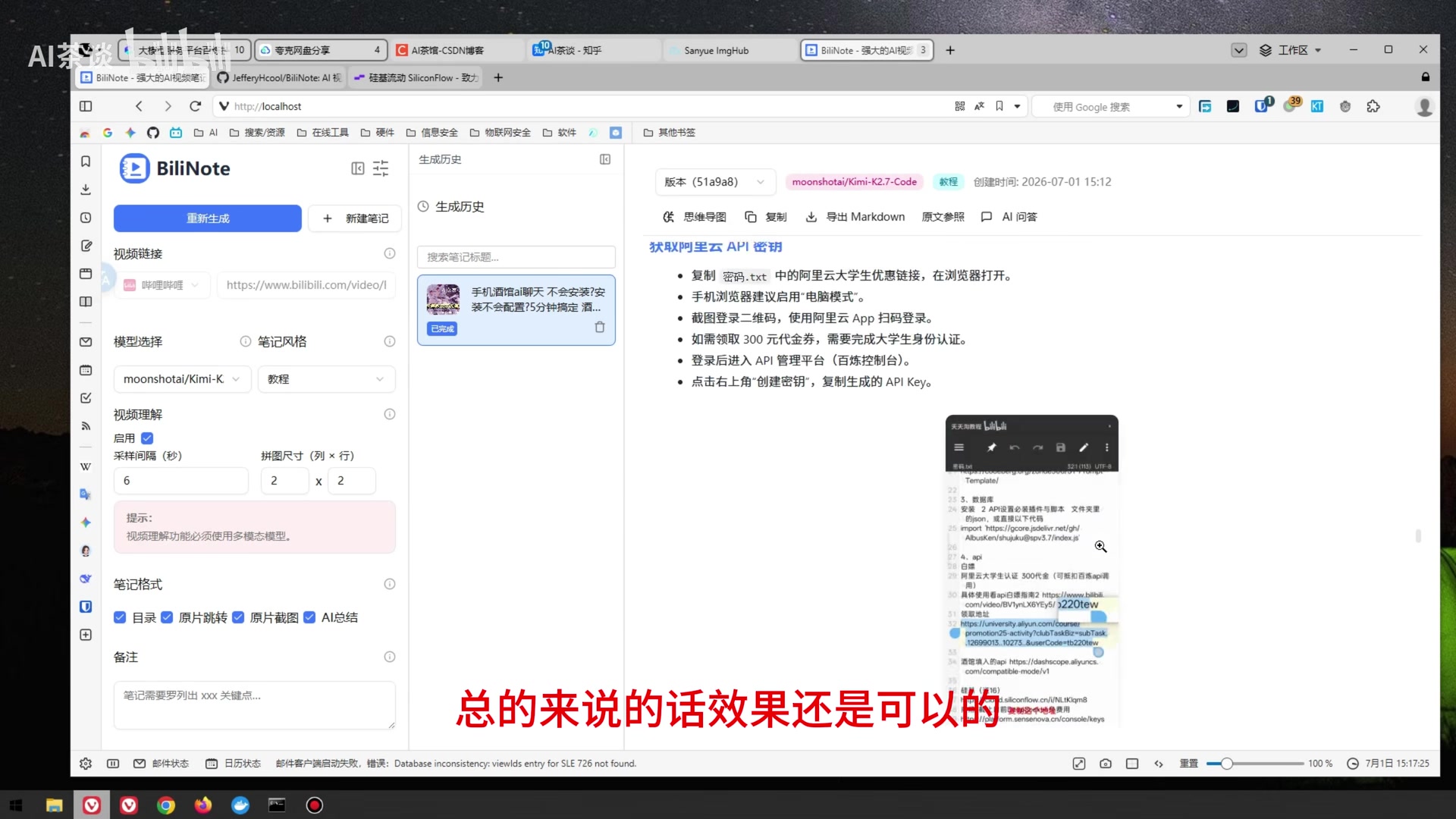1456x819 pixels.
Task: Click the info icon beside 笔记格式
Action: pyautogui.click(x=390, y=584)
